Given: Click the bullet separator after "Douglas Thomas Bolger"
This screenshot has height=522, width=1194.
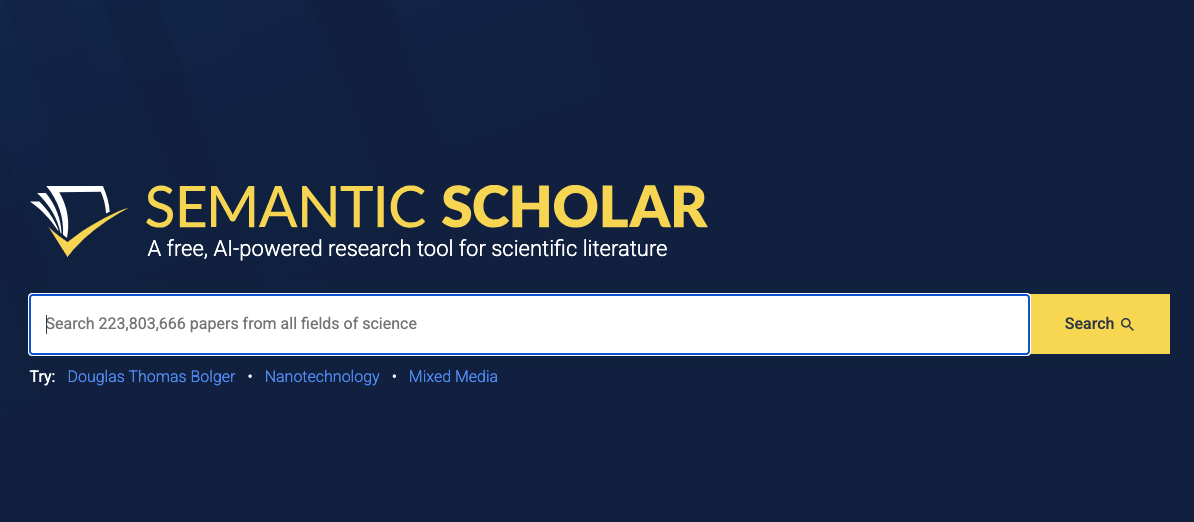Looking at the screenshot, I should (250, 377).
